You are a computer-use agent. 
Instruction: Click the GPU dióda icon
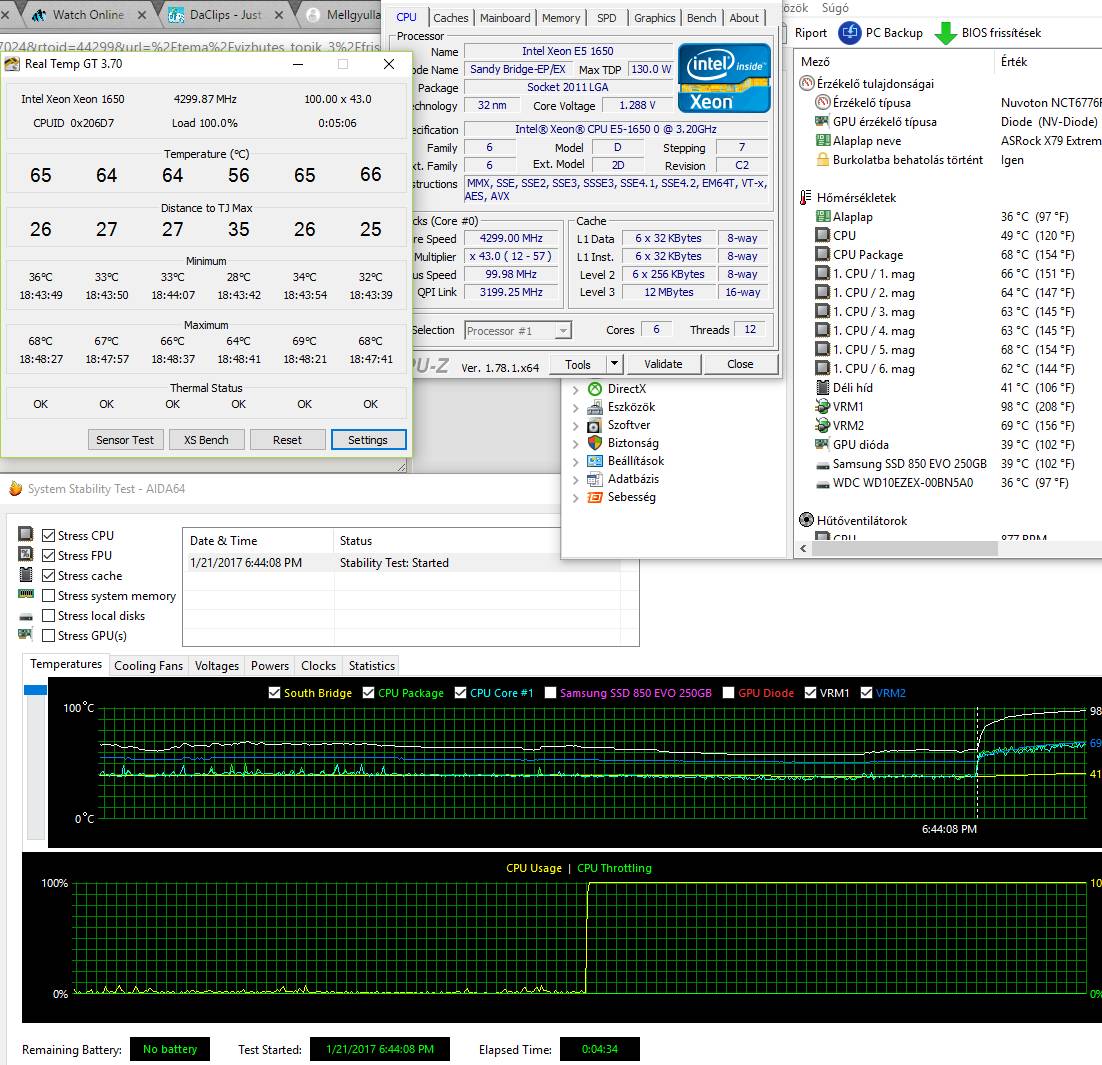(x=822, y=444)
